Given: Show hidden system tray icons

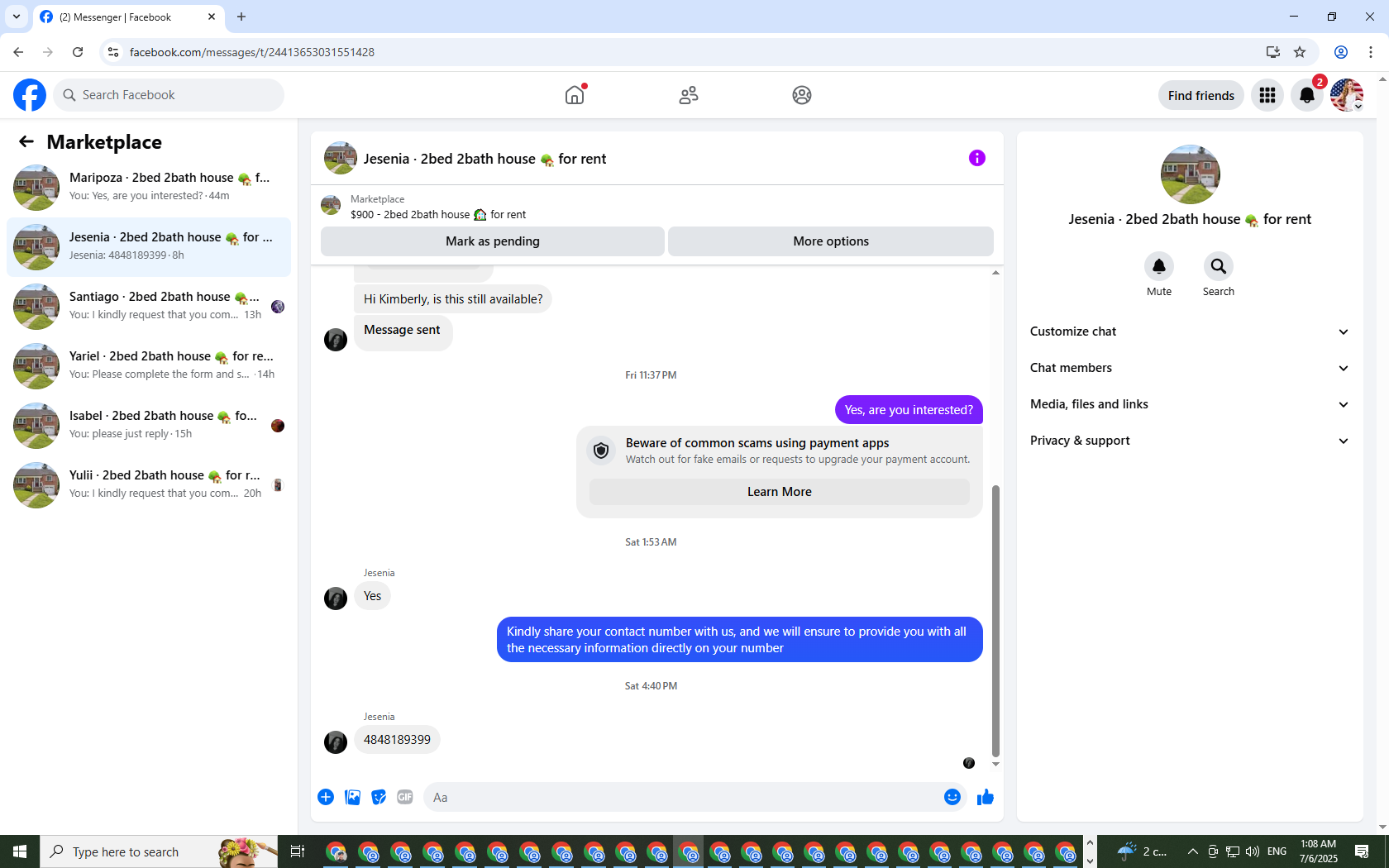Looking at the screenshot, I should click(1192, 851).
